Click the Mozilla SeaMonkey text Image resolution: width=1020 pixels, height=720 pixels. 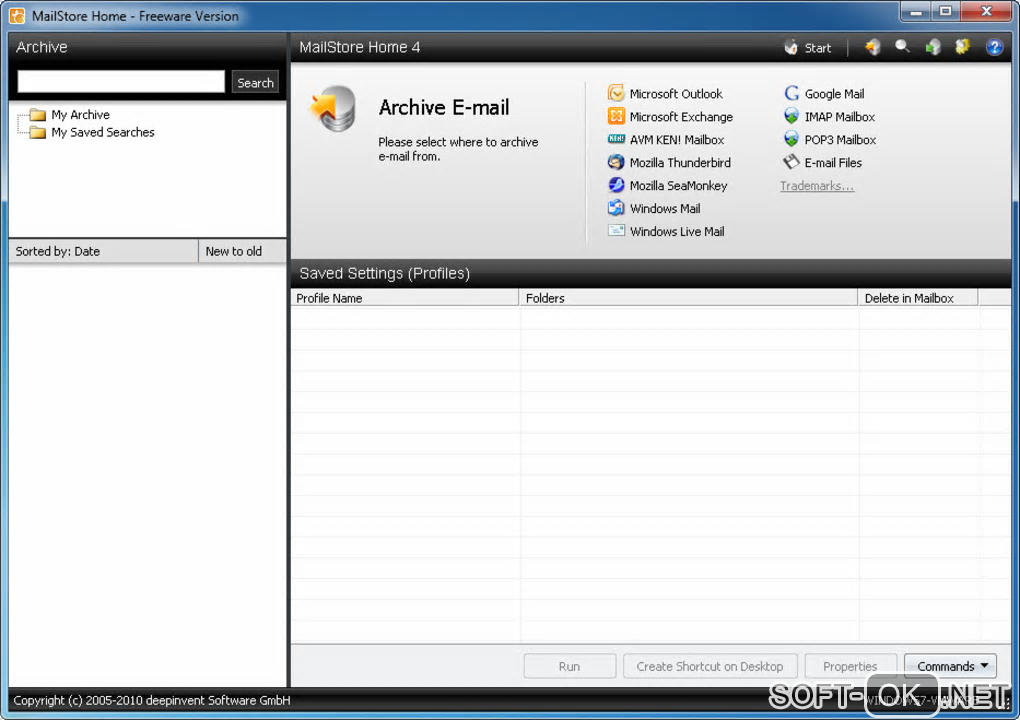[678, 186]
